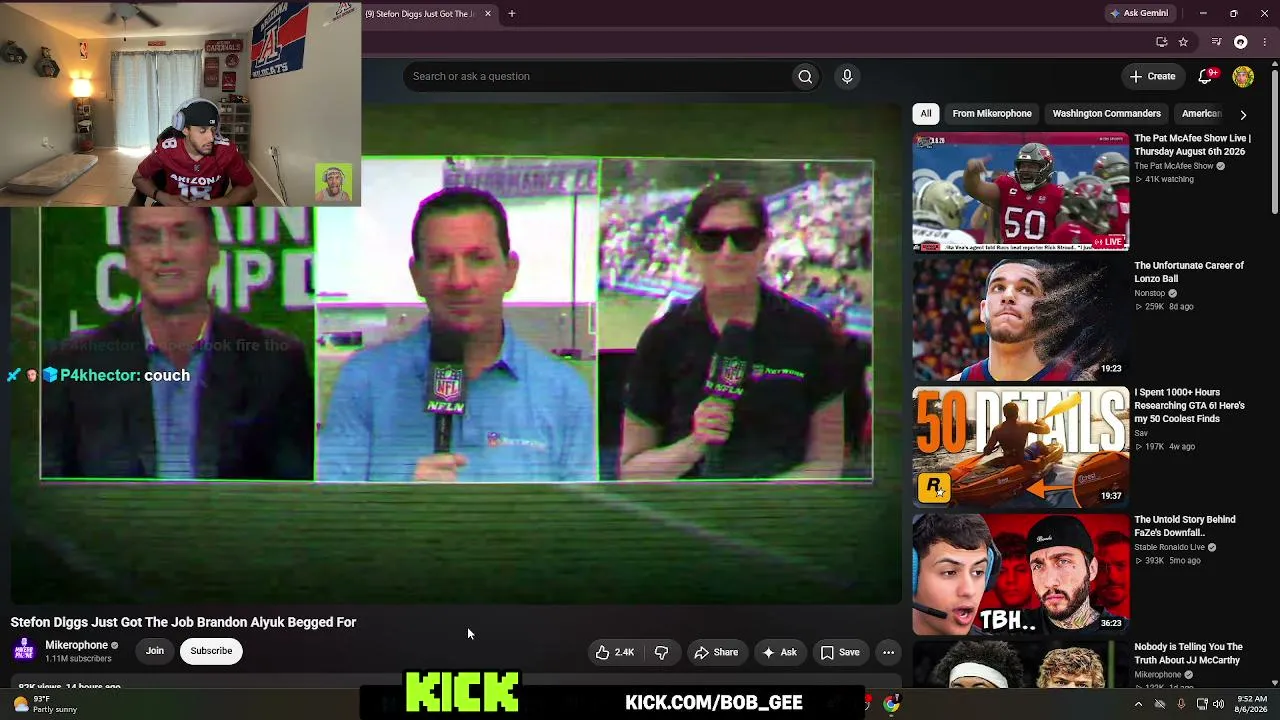Viewport: 1280px width, 720px height.
Task: Click the '1.11M subscribers' text
Action: click(x=78, y=659)
